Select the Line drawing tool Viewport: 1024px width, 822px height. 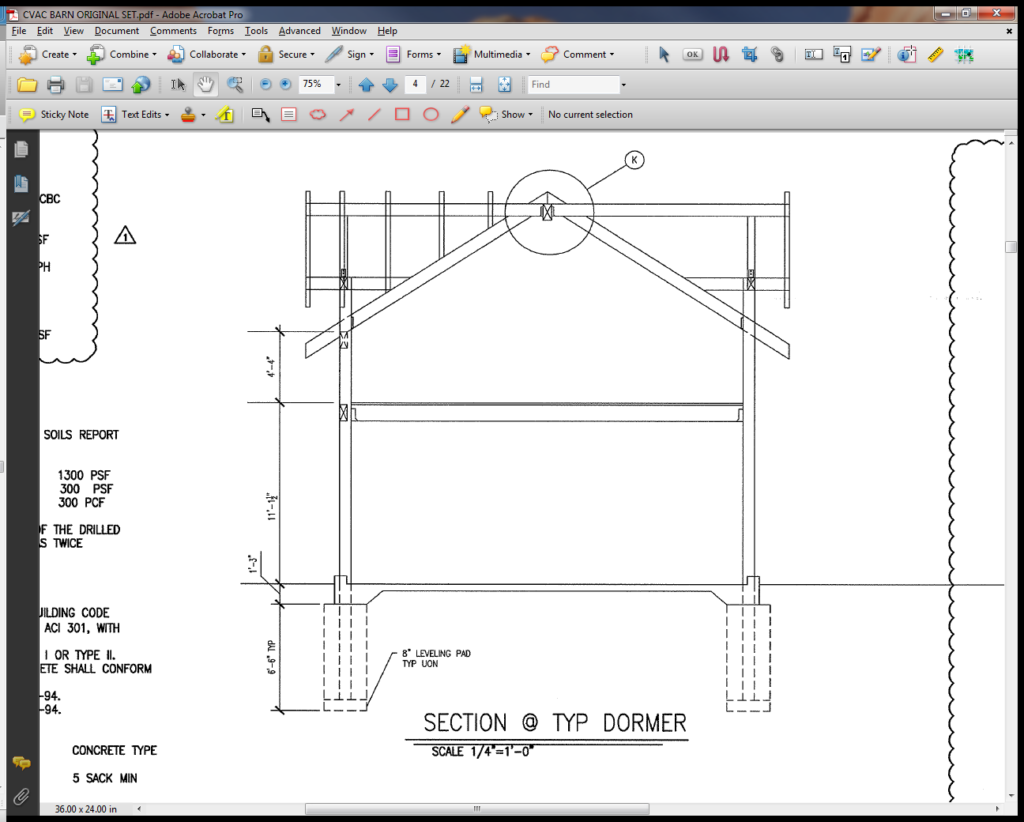click(374, 115)
